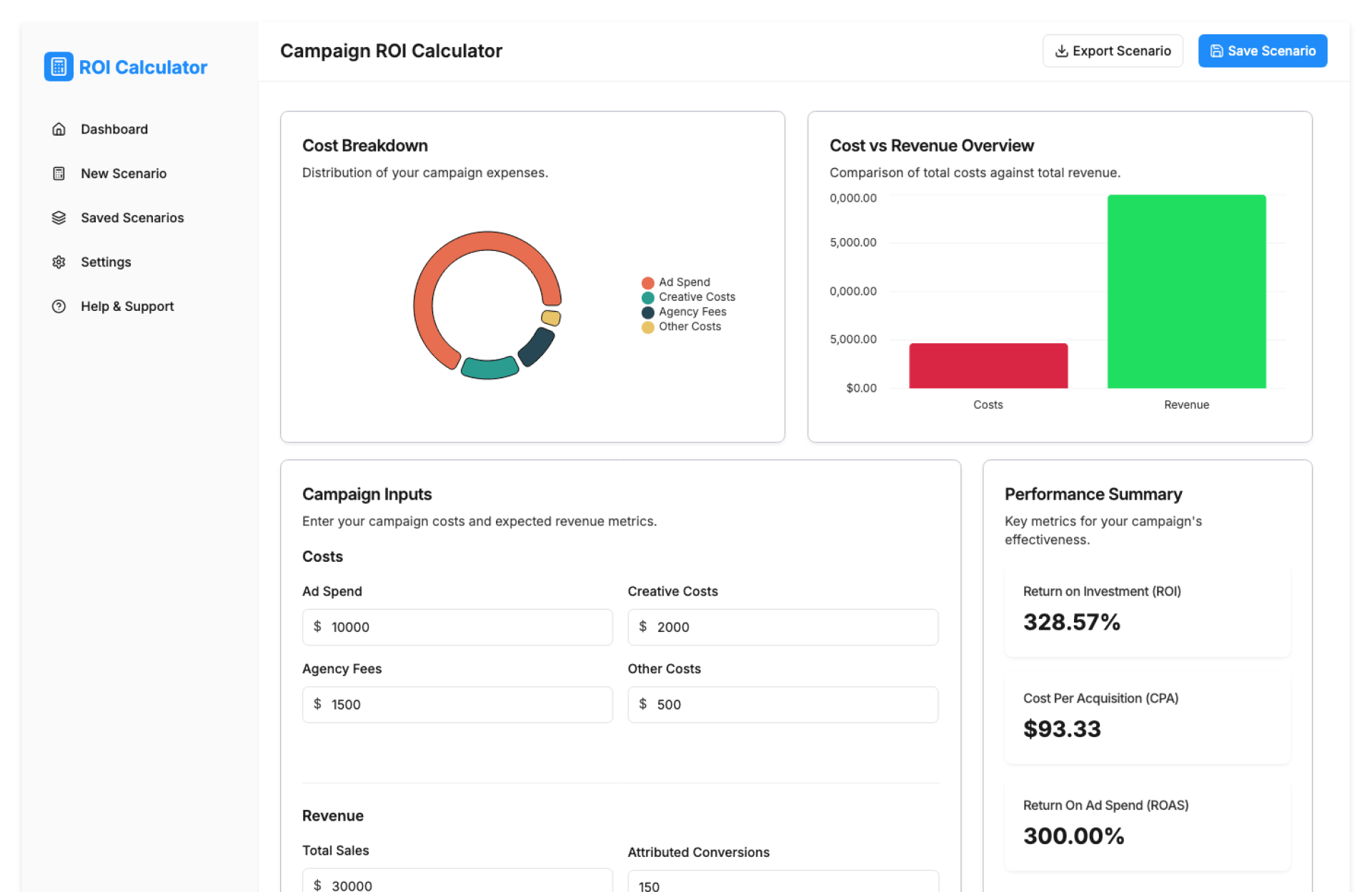Click the ROI Calculator logo icon
This screenshot has width=1372, height=892.
click(59, 66)
